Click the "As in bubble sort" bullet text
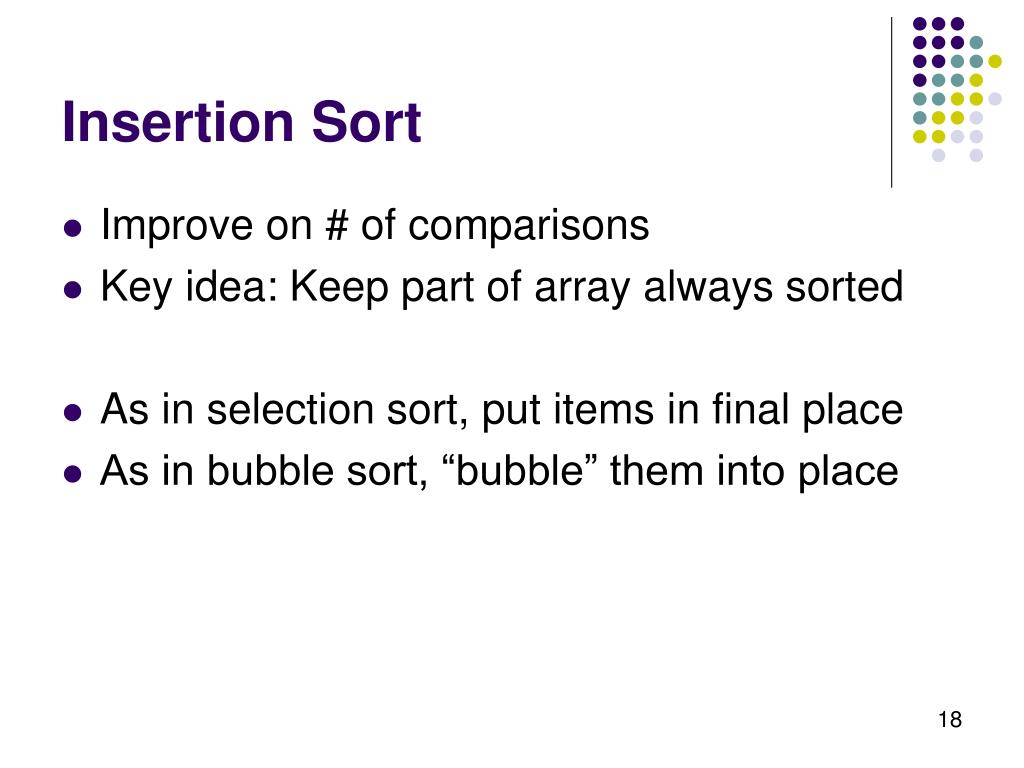The width and height of the screenshot is (1024, 768). click(499, 471)
